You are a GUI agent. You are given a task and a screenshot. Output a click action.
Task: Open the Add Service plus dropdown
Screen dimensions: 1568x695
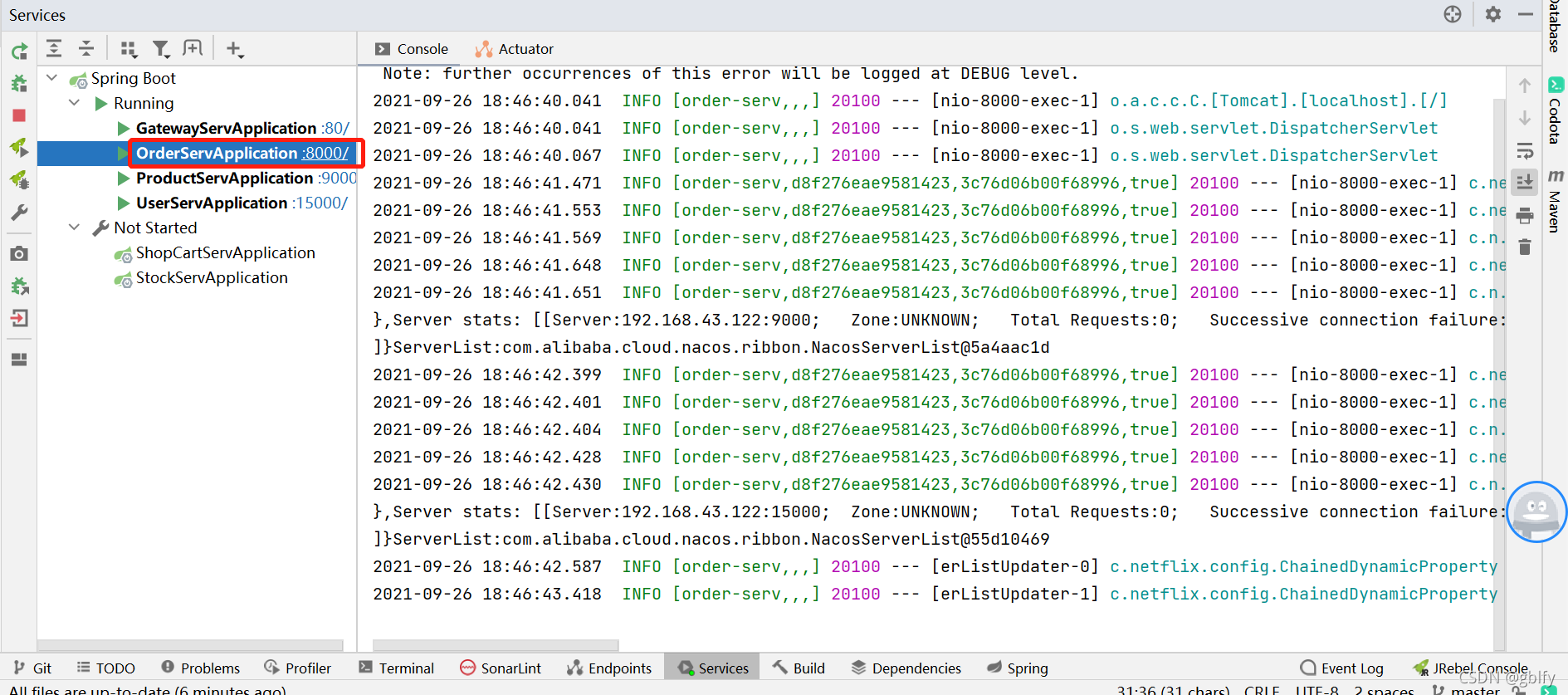(235, 49)
